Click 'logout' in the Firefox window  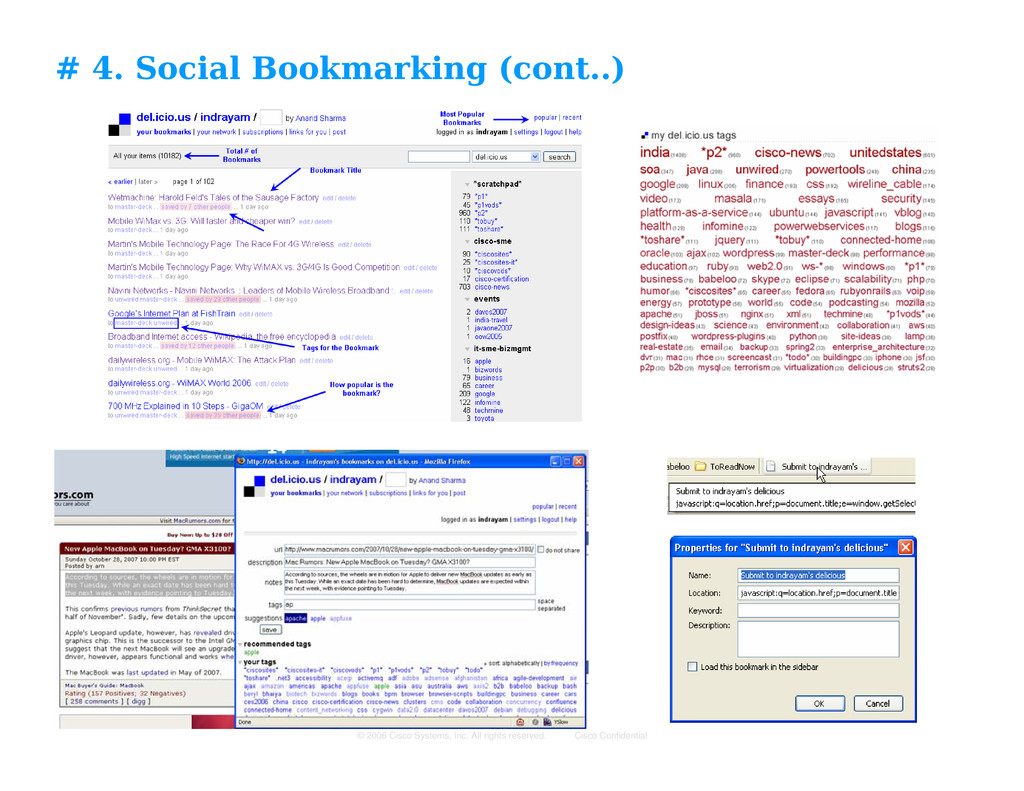[551, 520]
